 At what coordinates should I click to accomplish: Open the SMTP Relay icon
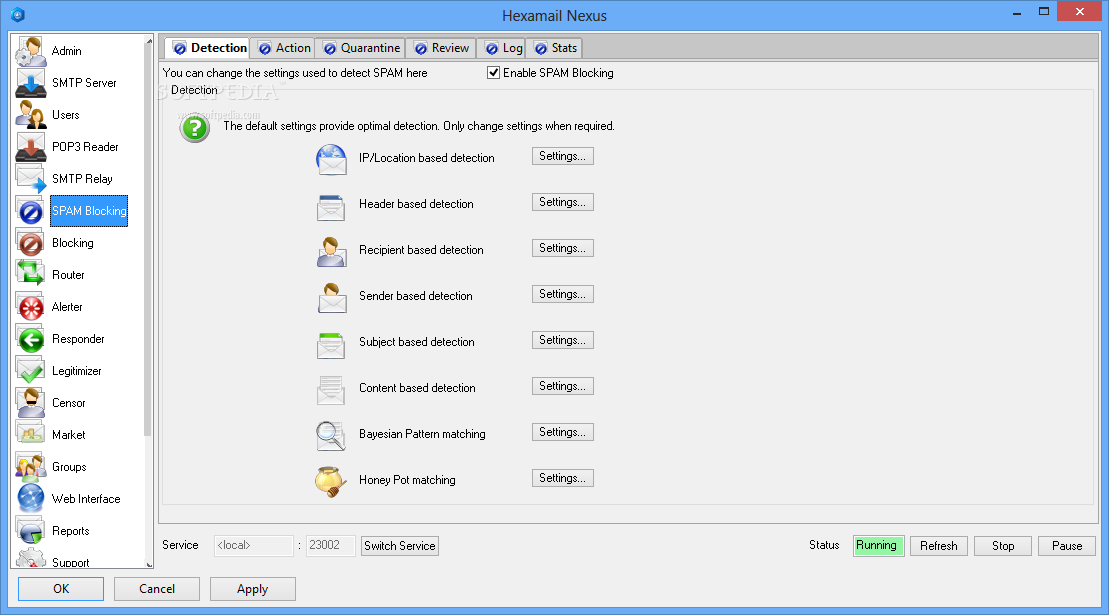click(x=31, y=179)
